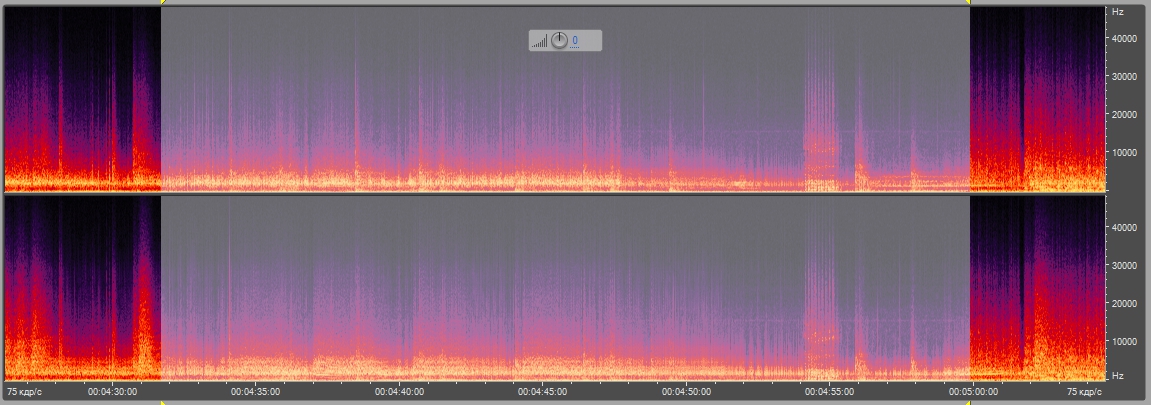Click 00:04:45:00 on the time ruler

(x=542, y=392)
